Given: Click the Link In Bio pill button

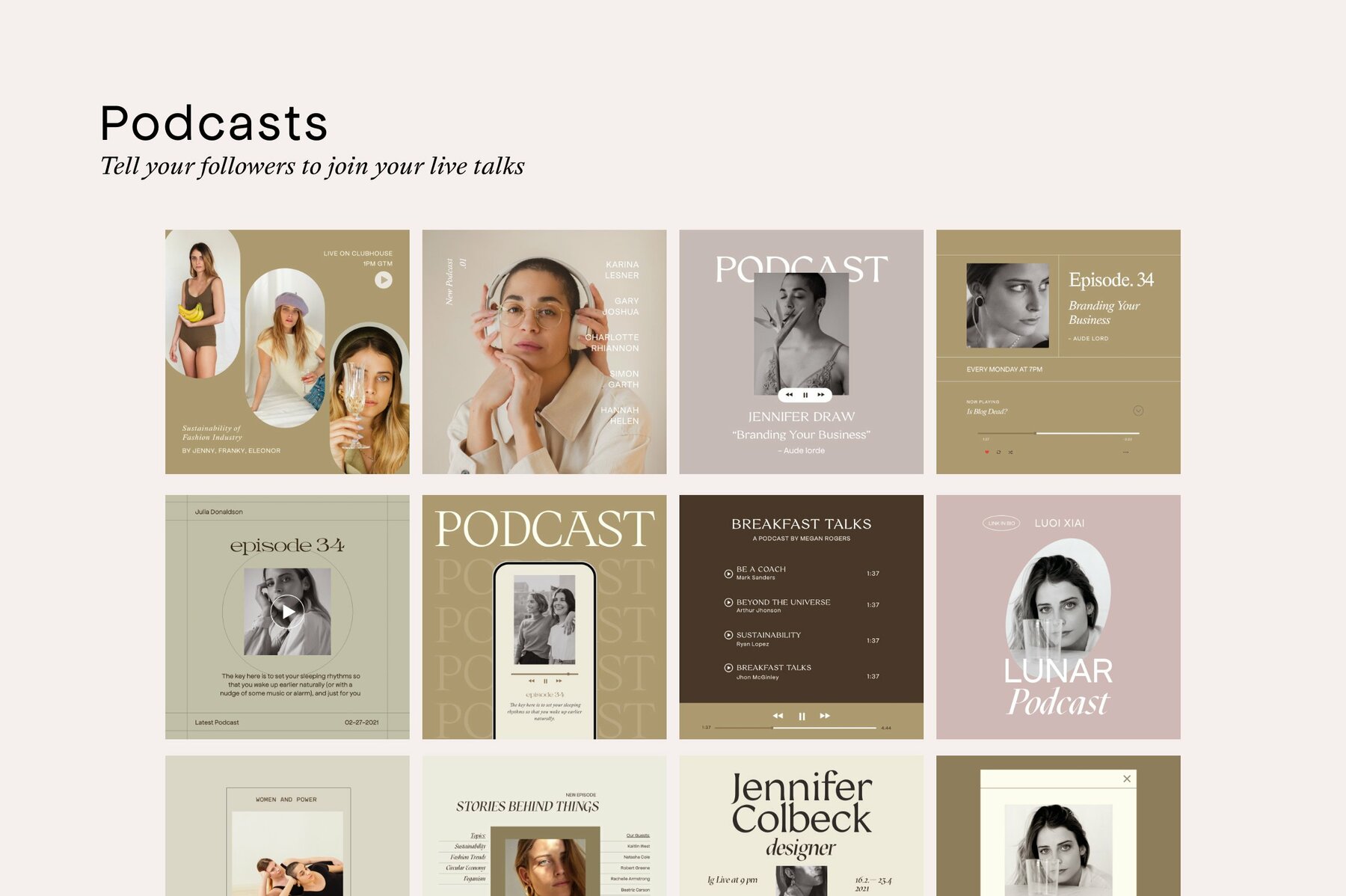Looking at the screenshot, I should pyautogui.click(x=1001, y=524).
